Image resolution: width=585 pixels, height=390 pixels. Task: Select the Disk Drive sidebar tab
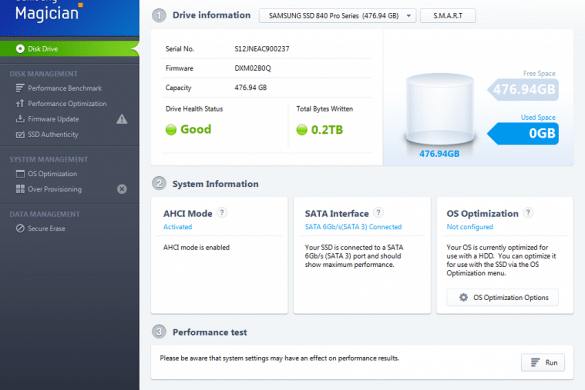(69, 49)
